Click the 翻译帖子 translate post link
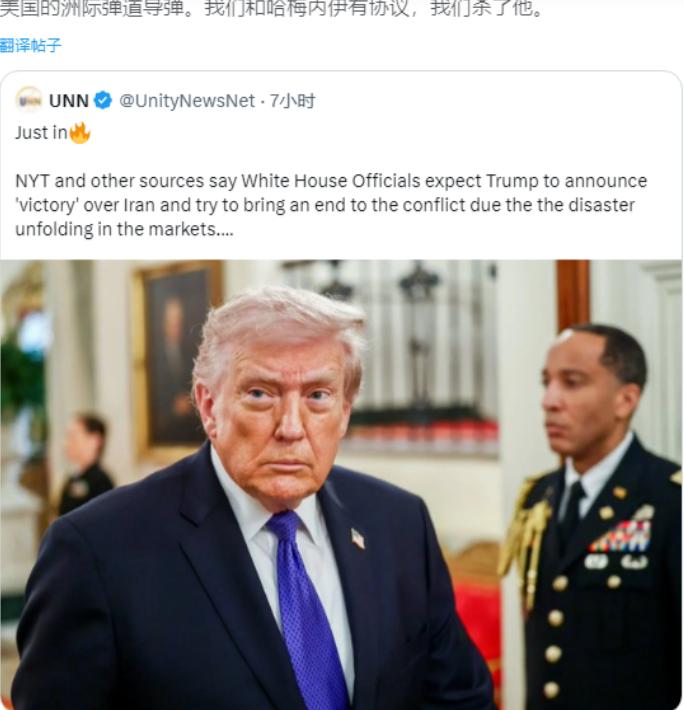Screen dimensions: 684x710 click(x=30, y=45)
